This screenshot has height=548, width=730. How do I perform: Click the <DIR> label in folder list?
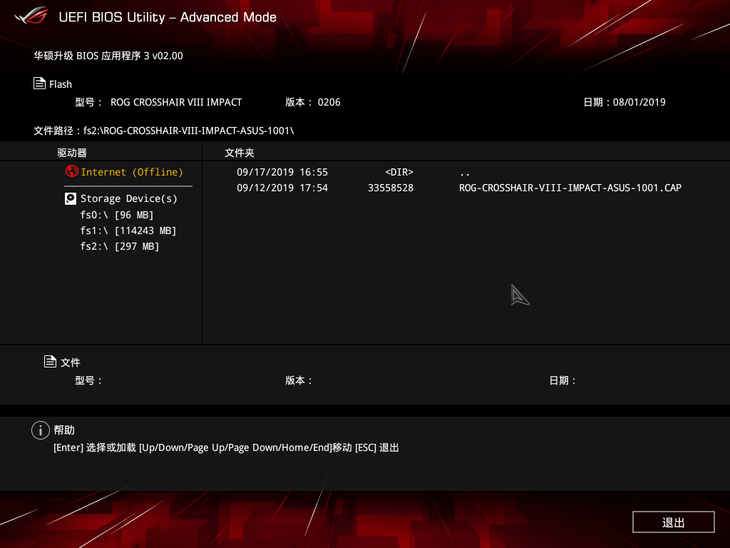click(399, 172)
